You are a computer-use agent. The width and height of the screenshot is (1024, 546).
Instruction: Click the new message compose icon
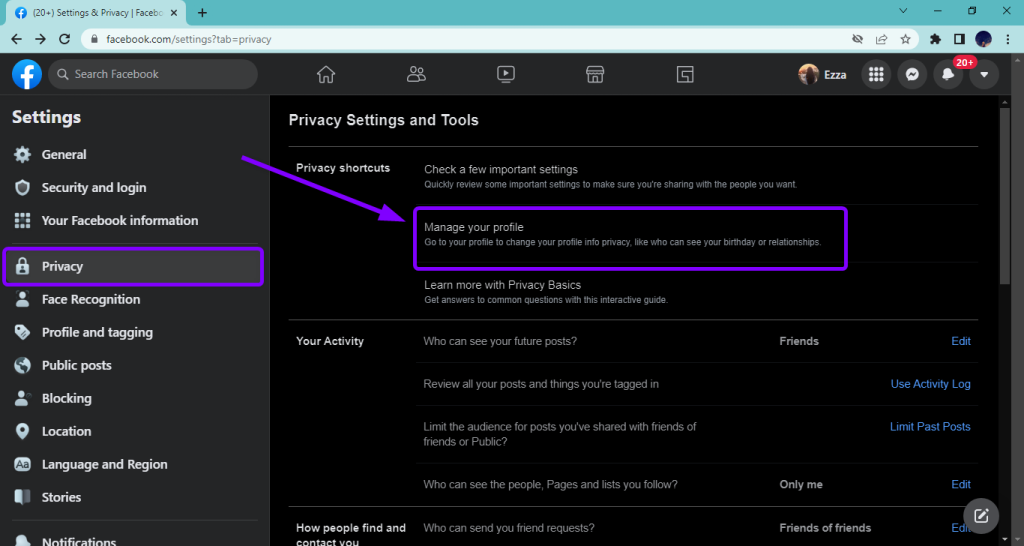click(980, 516)
